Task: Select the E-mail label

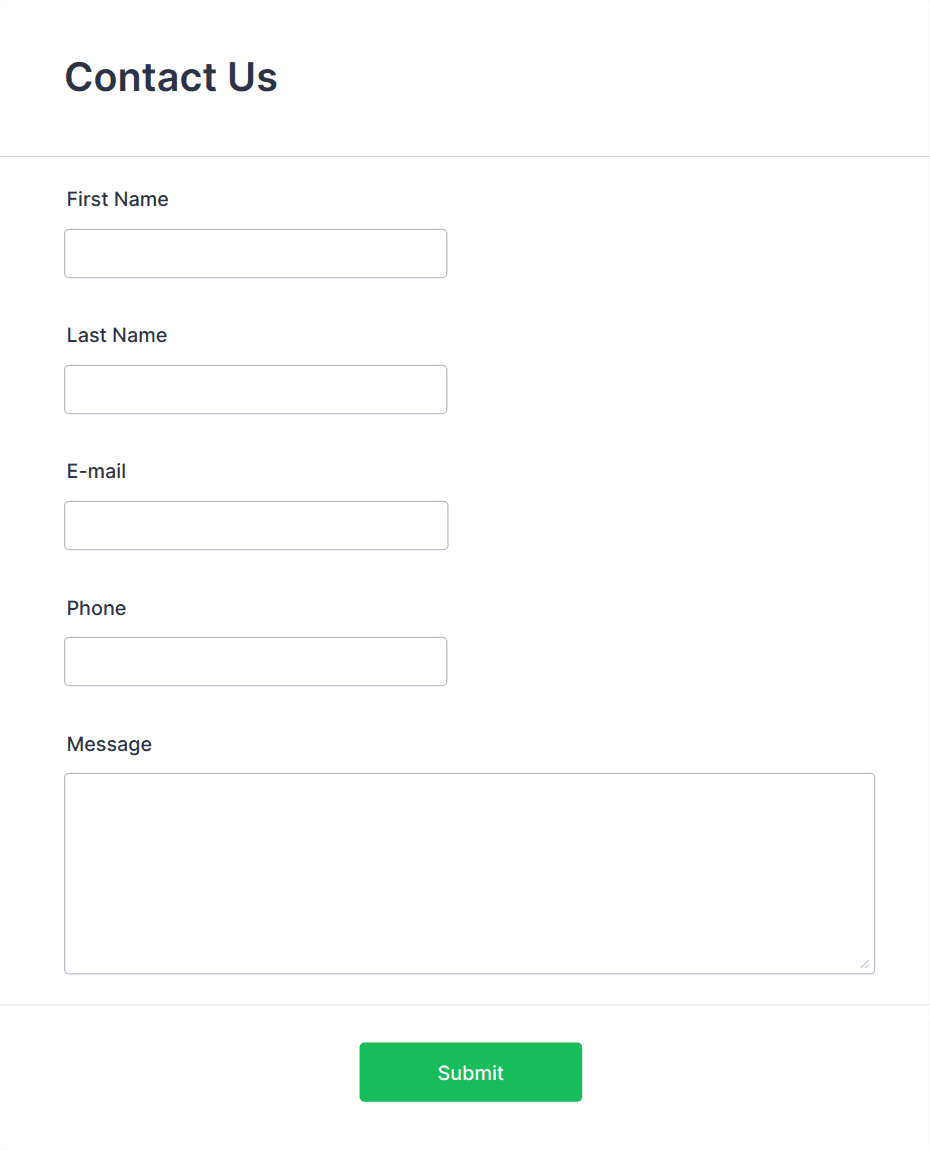Action: tap(96, 471)
